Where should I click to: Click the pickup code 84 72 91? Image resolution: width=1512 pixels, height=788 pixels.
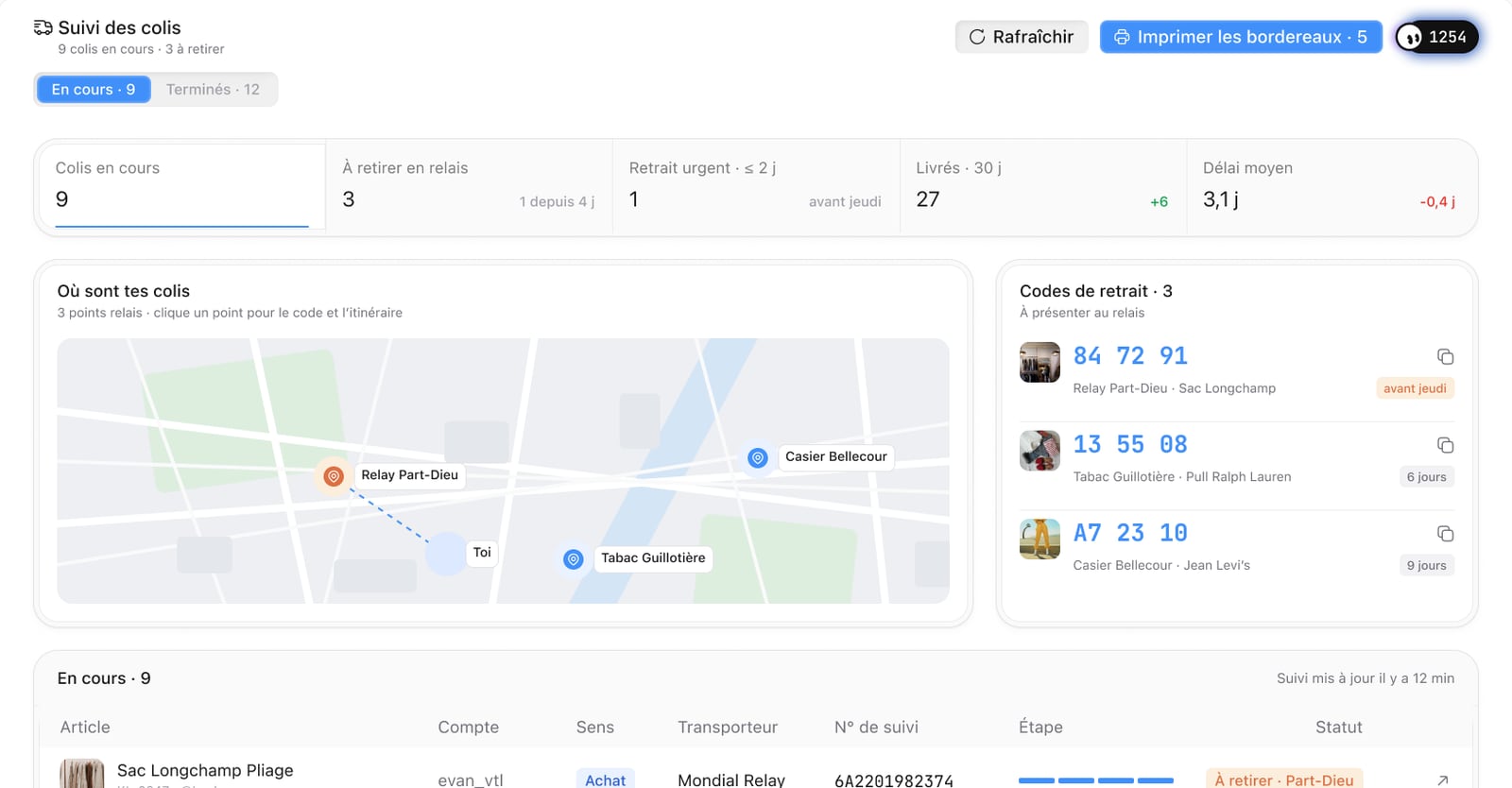click(x=1130, y=356)
